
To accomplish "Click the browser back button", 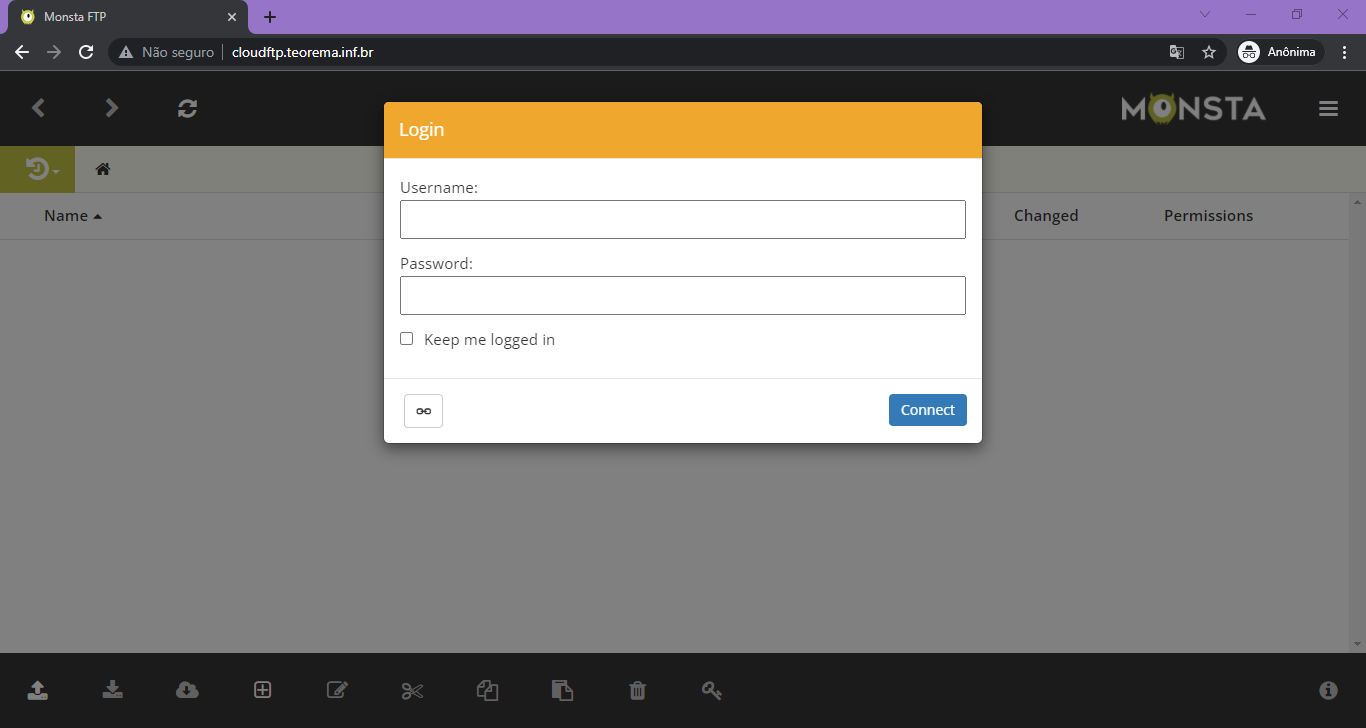I will click(x=22, y=52).
